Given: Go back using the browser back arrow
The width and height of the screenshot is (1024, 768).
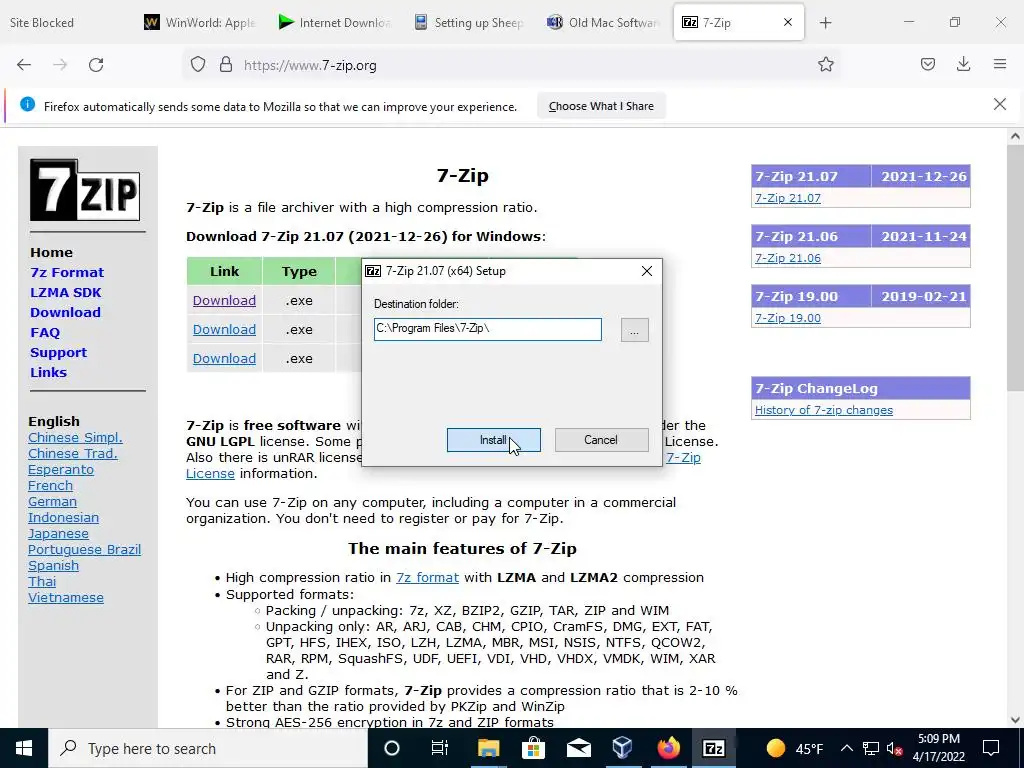Looking at the screenshot, I should click(24, 65).
